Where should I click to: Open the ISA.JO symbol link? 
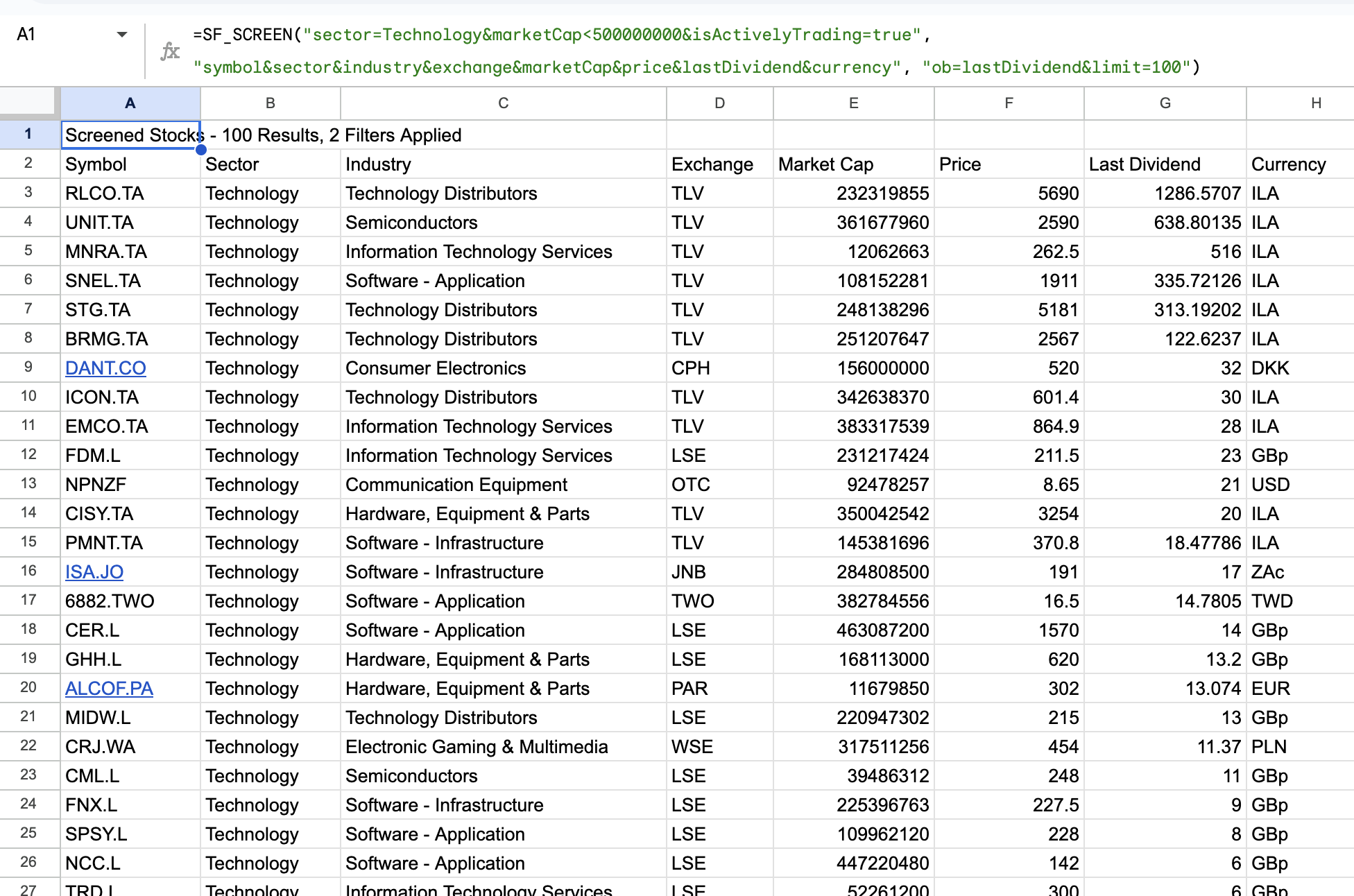click(x=94, y=572)
